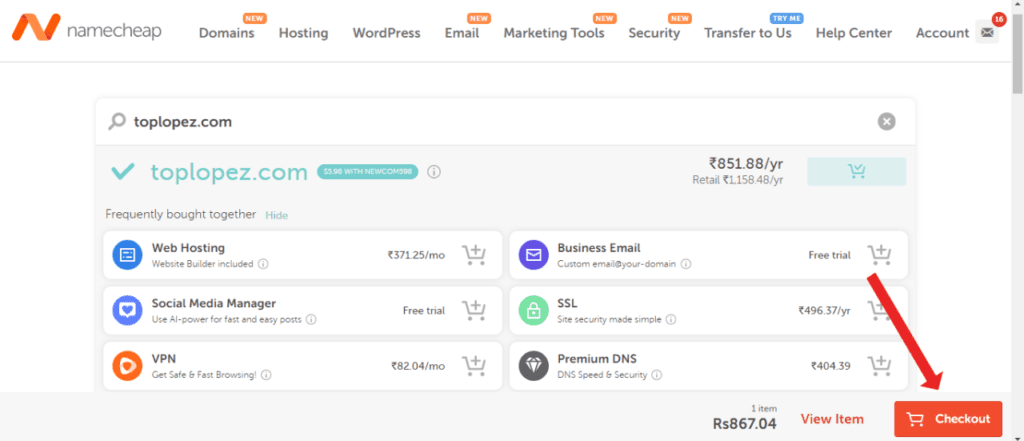Viewport: 1024px width, 441px height.
Task: Add VPN to cart
Action: (x=473, y=365)
